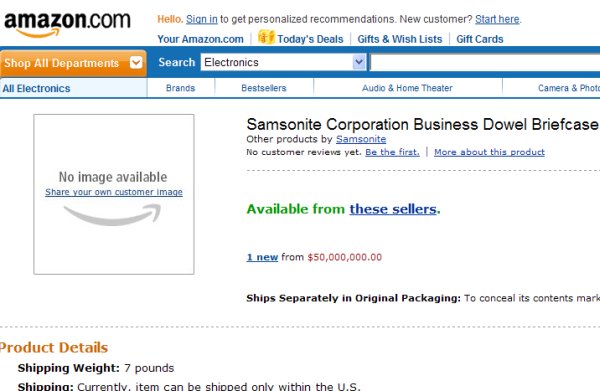Click the Start here link

(497, 19)
